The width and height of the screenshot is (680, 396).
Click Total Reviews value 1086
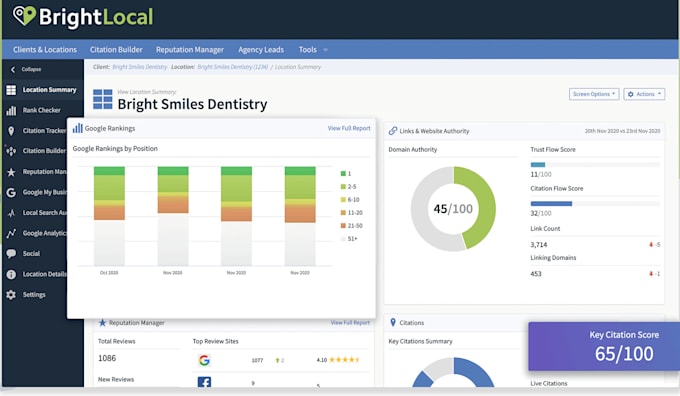point(107,358)
